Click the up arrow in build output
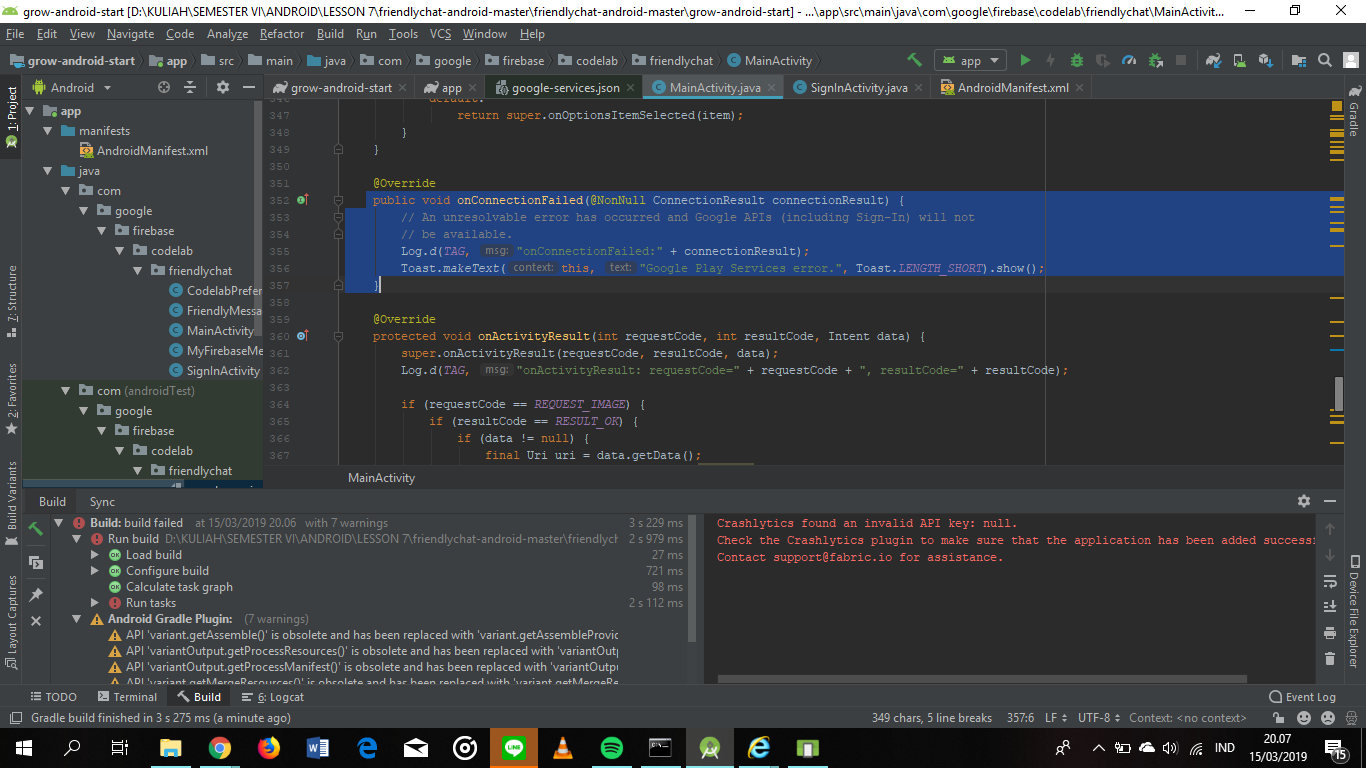This screenshot has width=1366, height=768. pyautogui.click(x=1330, y=529)
